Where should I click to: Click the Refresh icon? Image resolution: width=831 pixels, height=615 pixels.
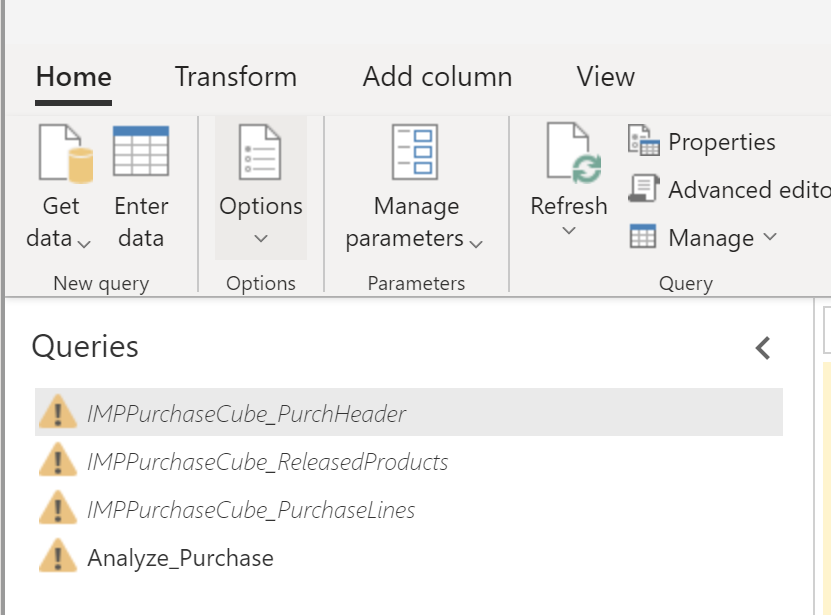[x=569, y=150]
